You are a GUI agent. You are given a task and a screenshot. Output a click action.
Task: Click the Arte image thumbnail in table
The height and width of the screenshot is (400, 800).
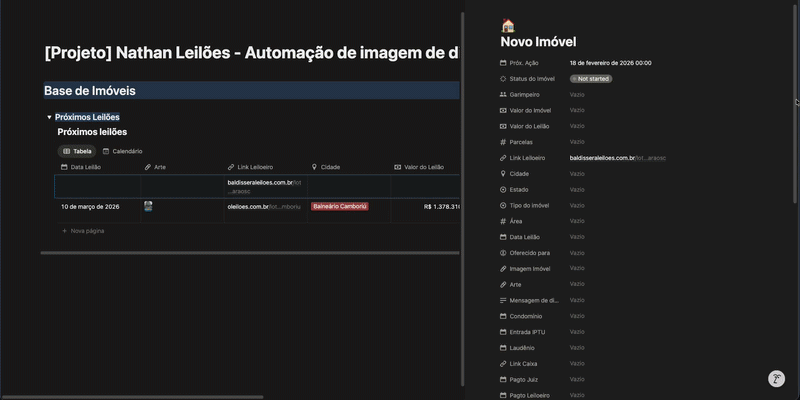point(148,206)
